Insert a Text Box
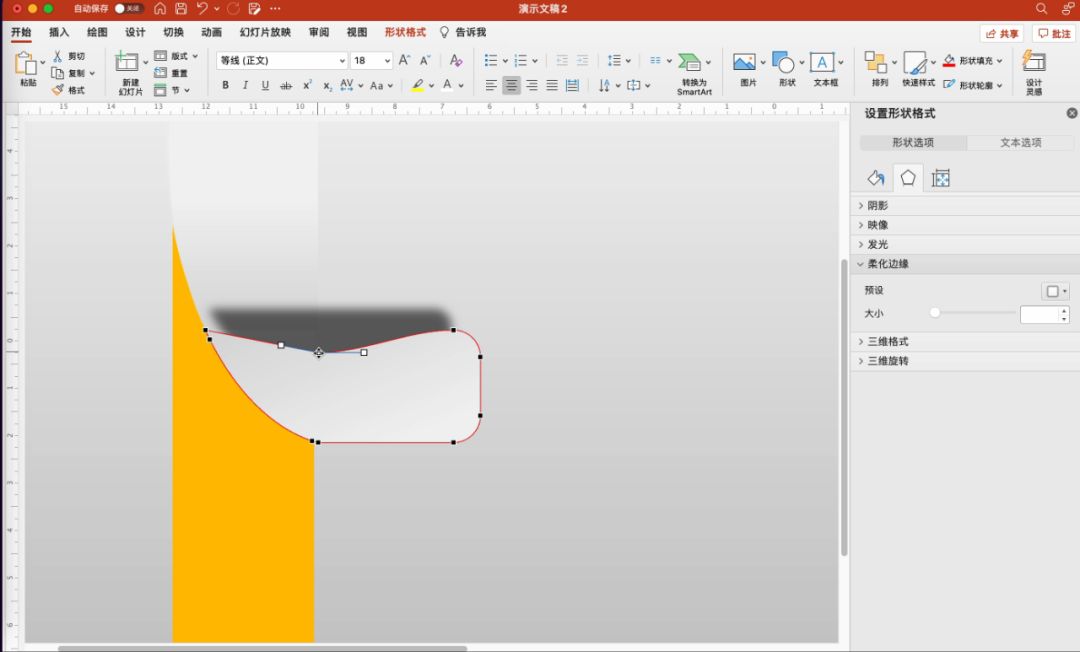1080x652 pixels. pos(822,62)
